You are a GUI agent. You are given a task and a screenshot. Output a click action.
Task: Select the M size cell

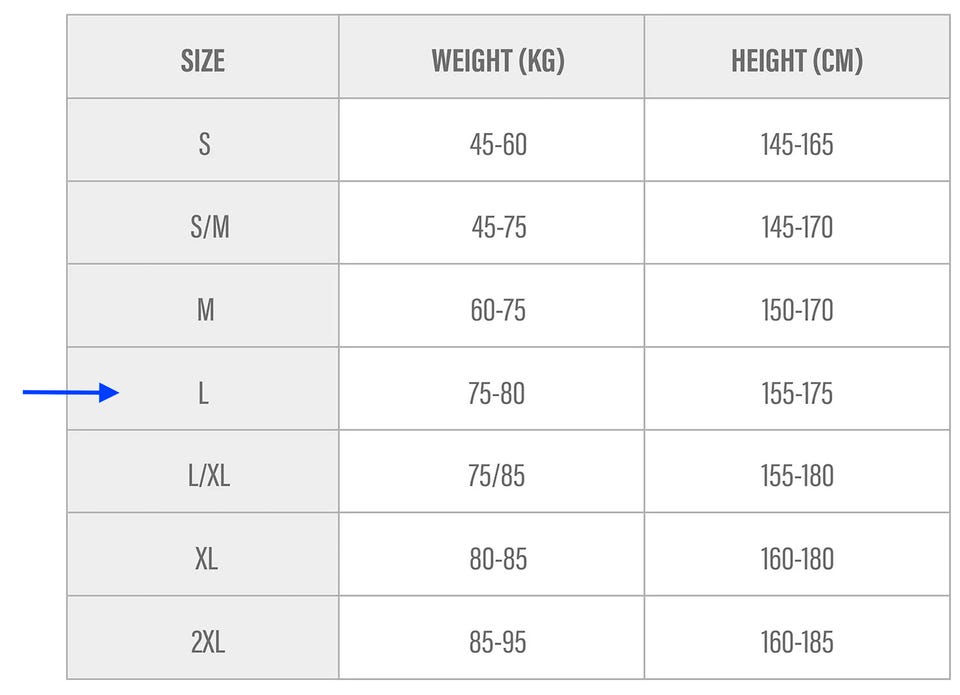(x=205, y=310)
